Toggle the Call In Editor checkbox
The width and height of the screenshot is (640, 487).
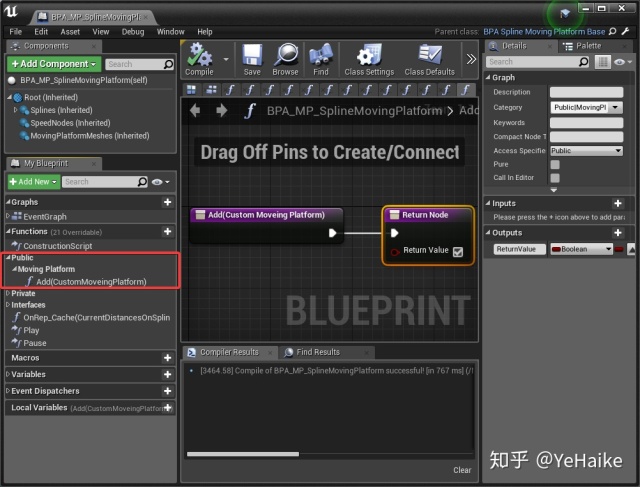(x=555, y=178)
